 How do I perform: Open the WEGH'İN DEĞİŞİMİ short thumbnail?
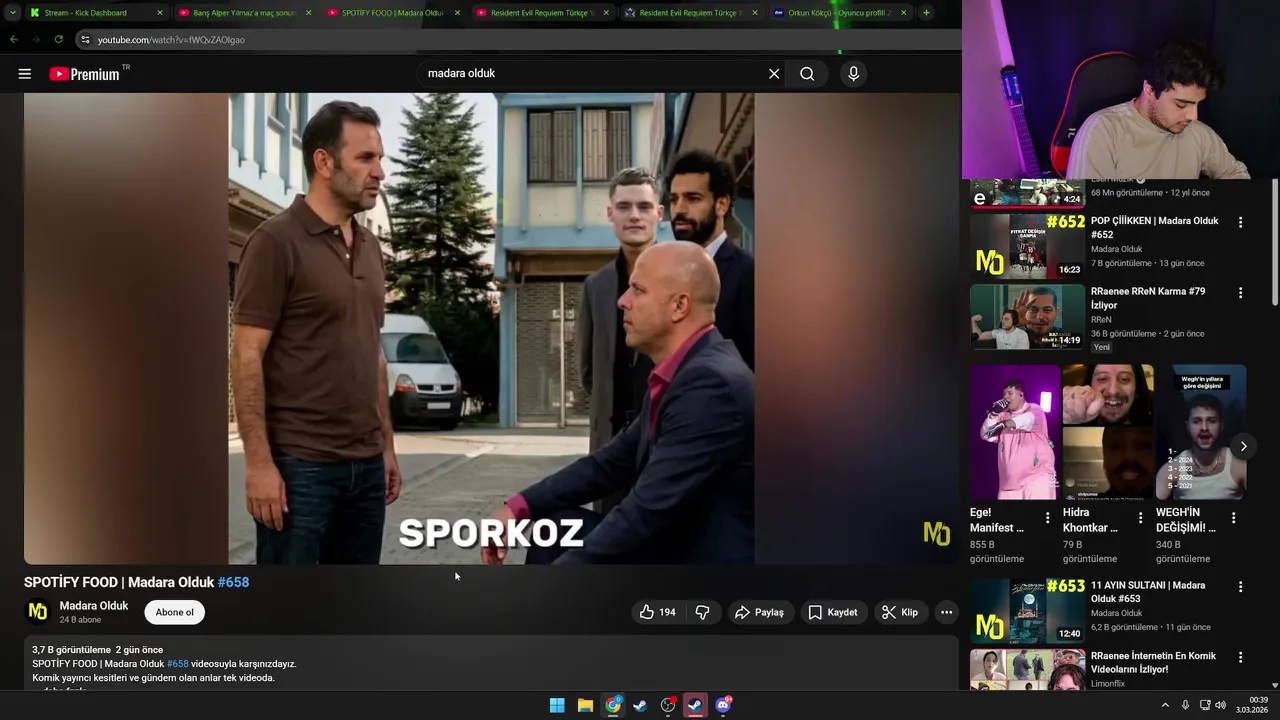pos(1201,432)
